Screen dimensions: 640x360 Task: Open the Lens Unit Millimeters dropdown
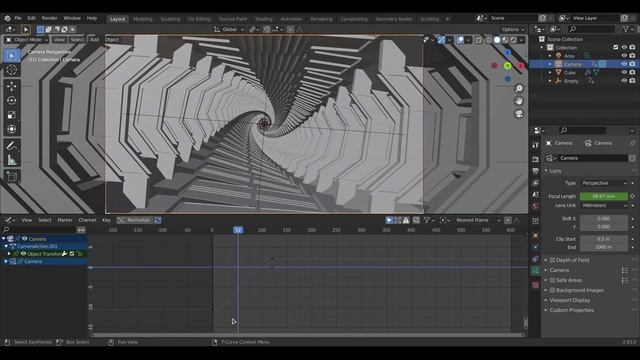[604, 206]
